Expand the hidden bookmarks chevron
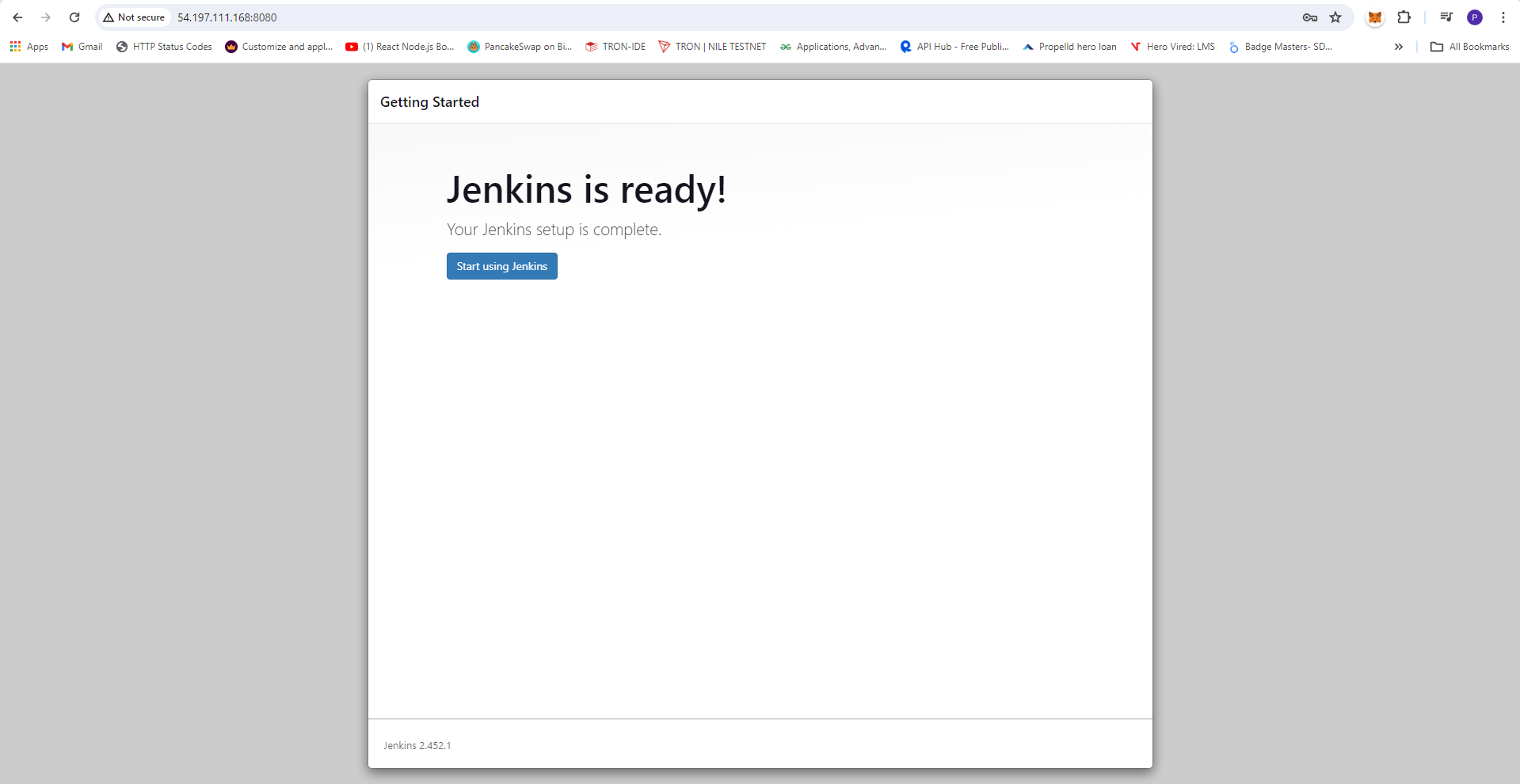 (x=1399, y=47)
